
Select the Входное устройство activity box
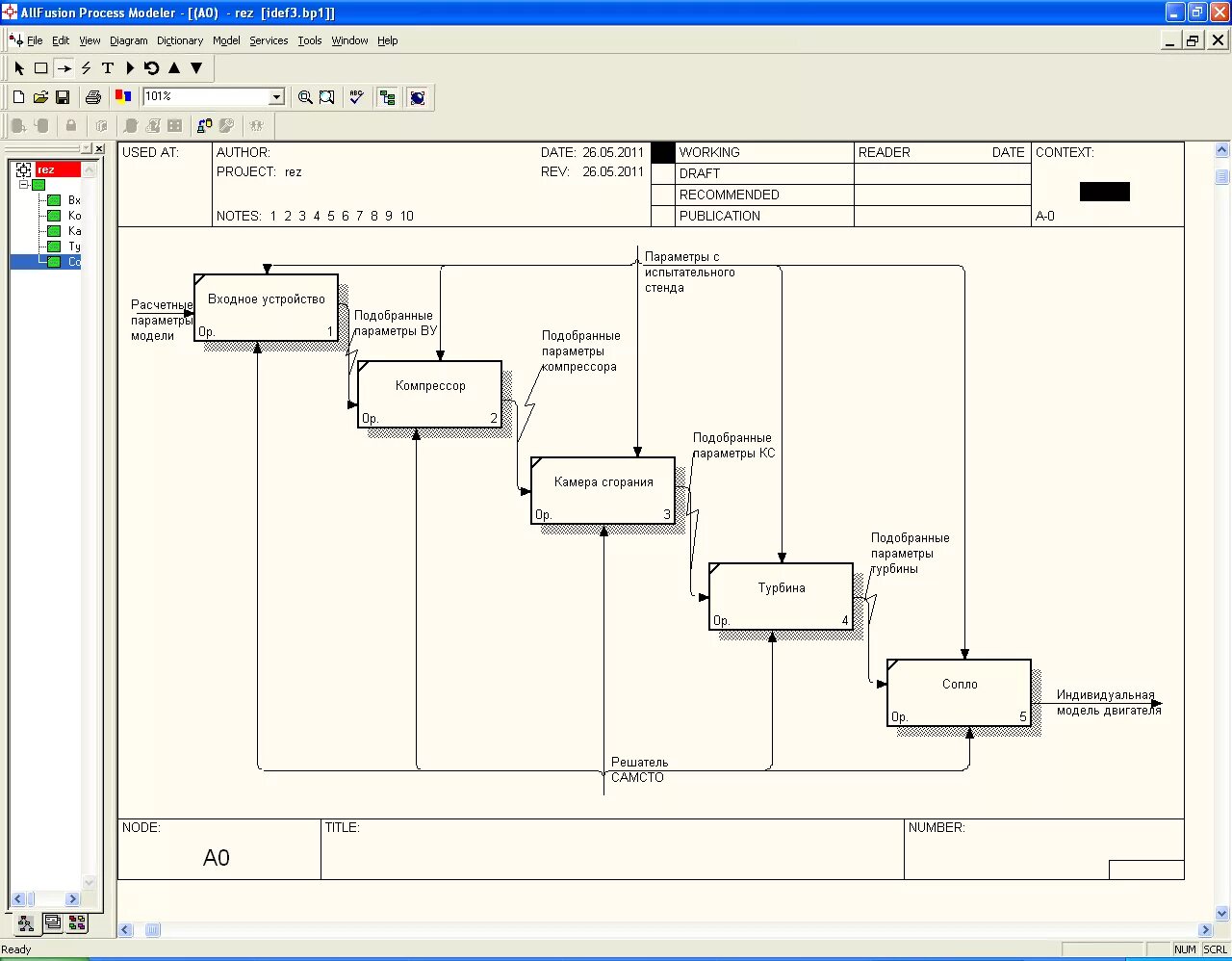[267, 308]
